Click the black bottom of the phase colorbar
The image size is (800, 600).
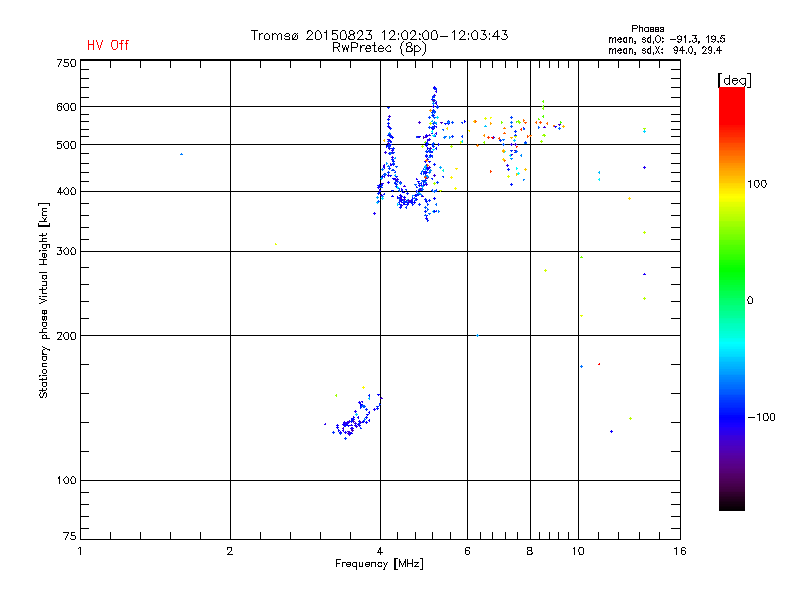click(732, 503)
